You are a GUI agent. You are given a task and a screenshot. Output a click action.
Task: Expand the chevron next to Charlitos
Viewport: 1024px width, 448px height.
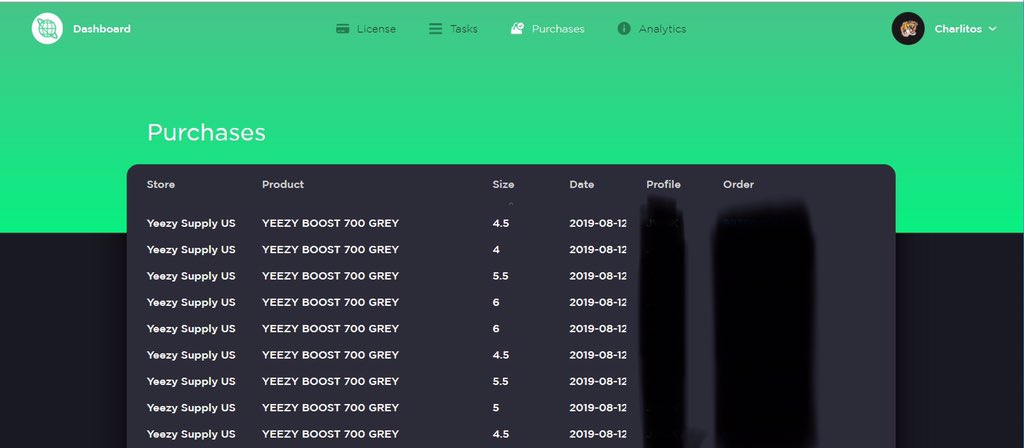coord(992,29)
